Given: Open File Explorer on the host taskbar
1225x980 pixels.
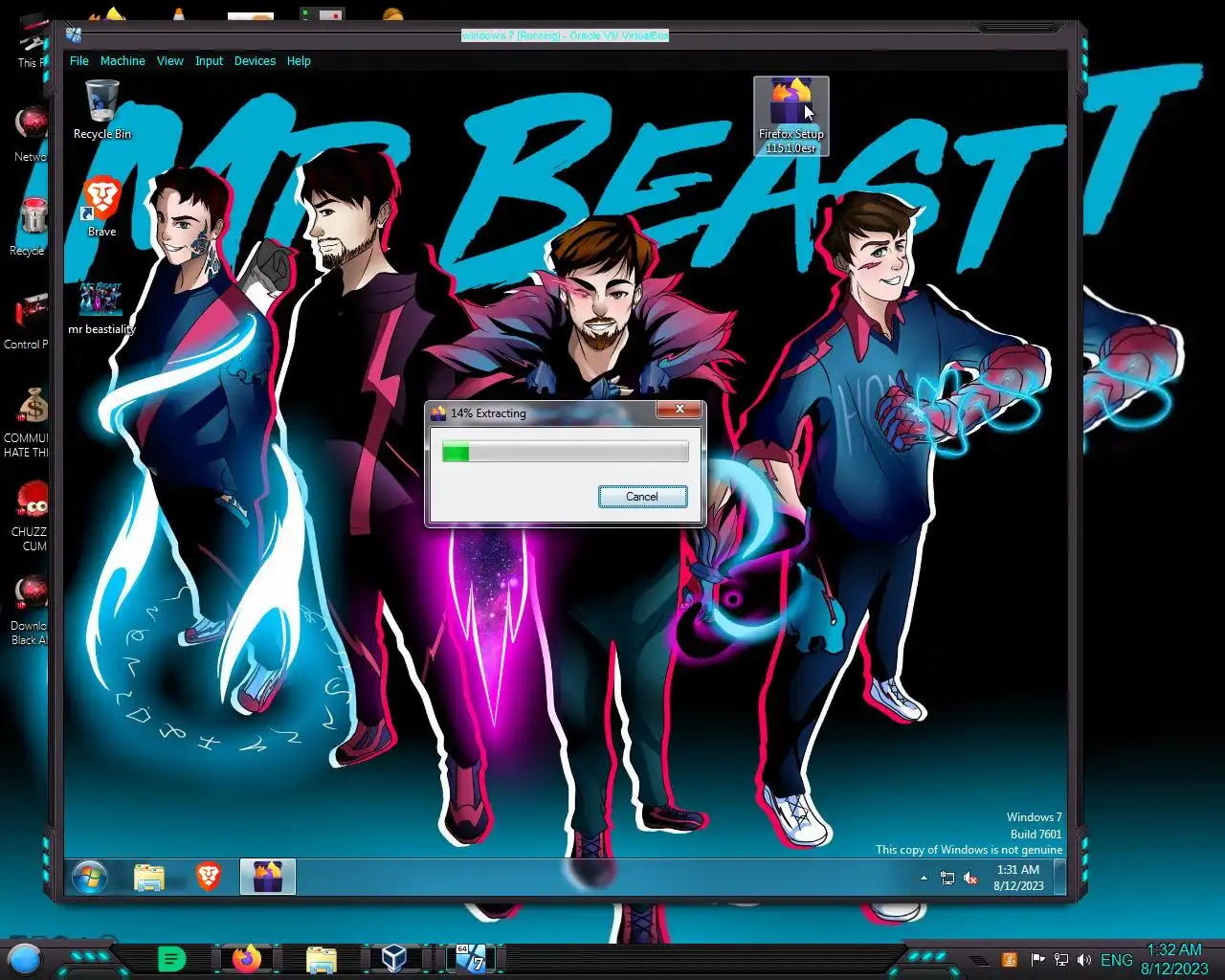Looking at the screenshot, I should 321,958.
